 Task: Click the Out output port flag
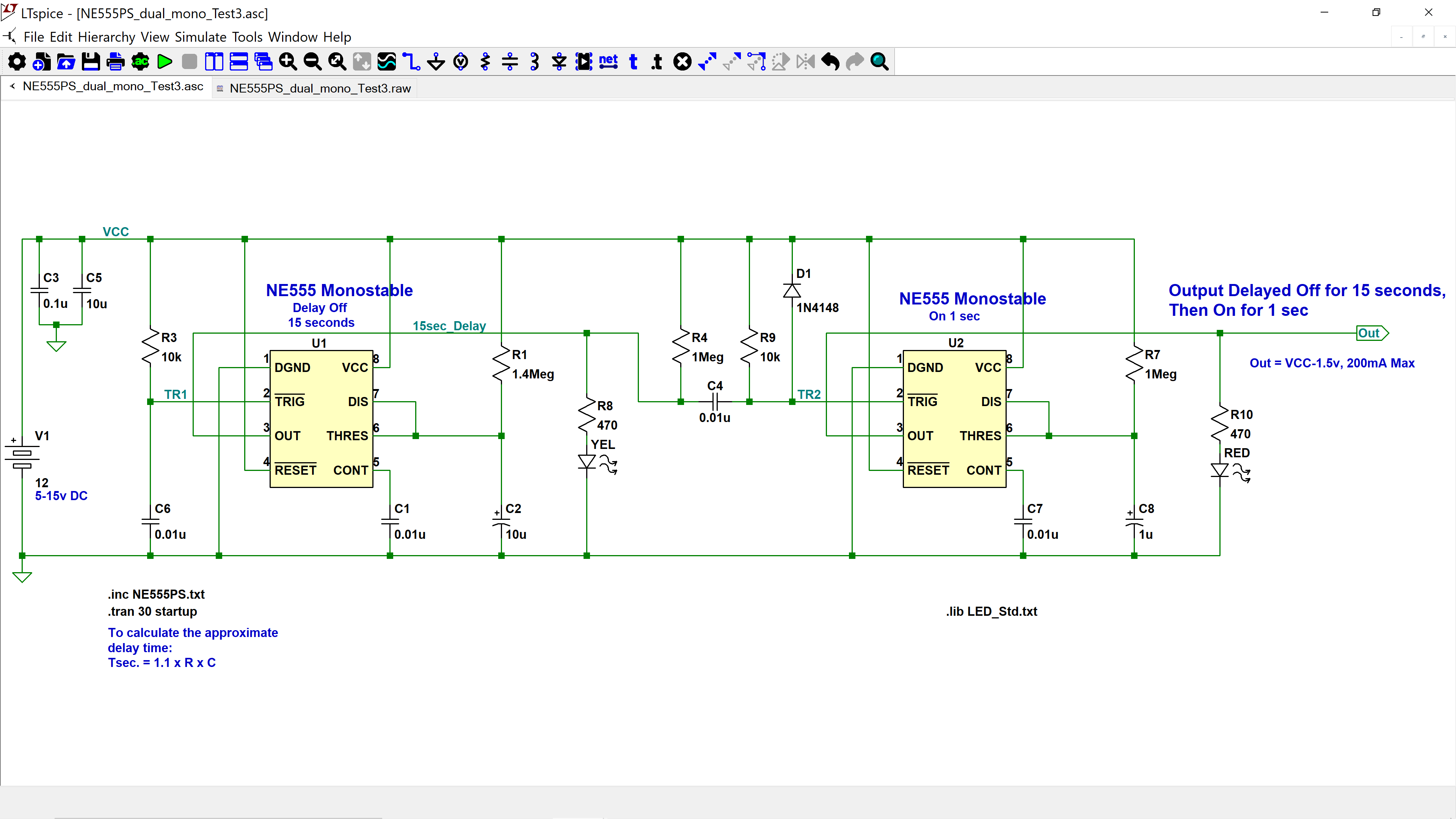pos(1372,333)
